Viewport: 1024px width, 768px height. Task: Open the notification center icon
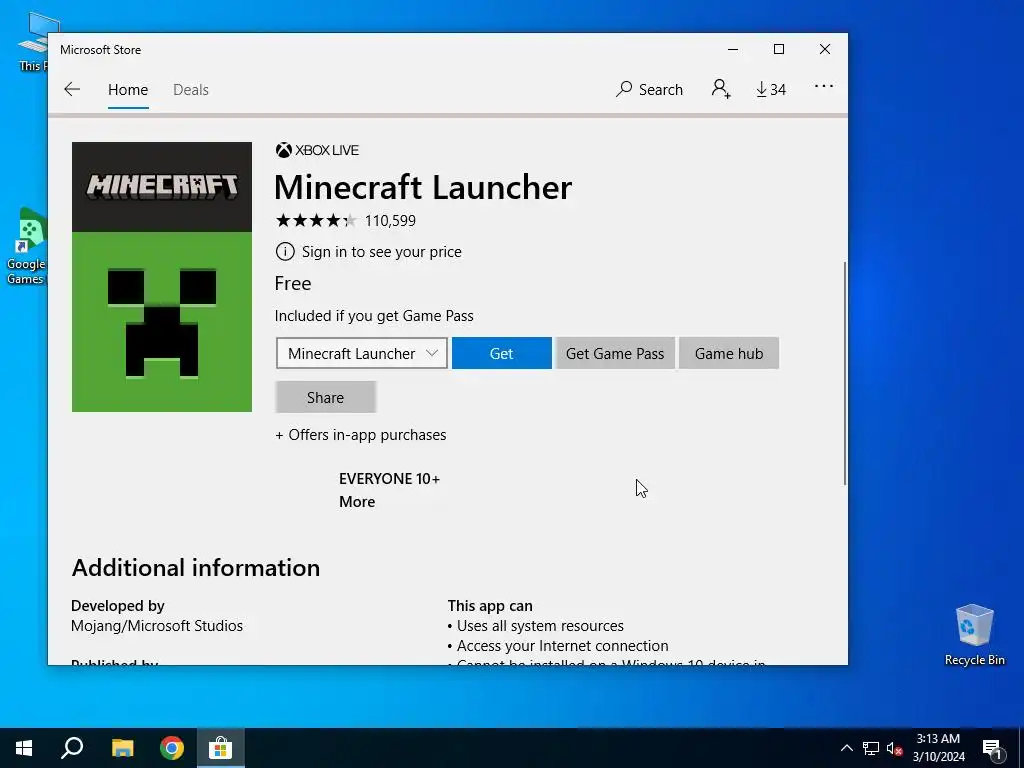992,748
